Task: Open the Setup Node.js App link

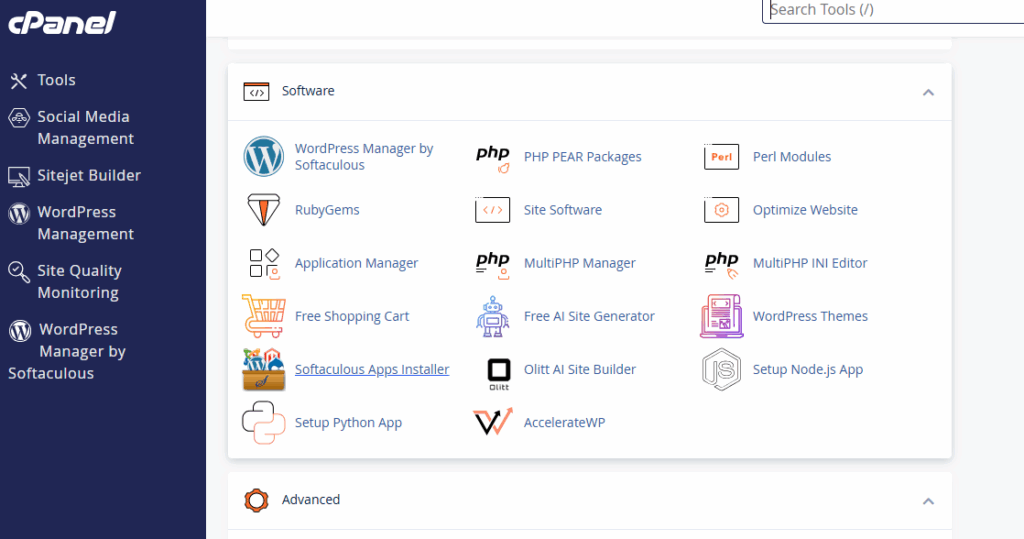Action: [808, 370]
